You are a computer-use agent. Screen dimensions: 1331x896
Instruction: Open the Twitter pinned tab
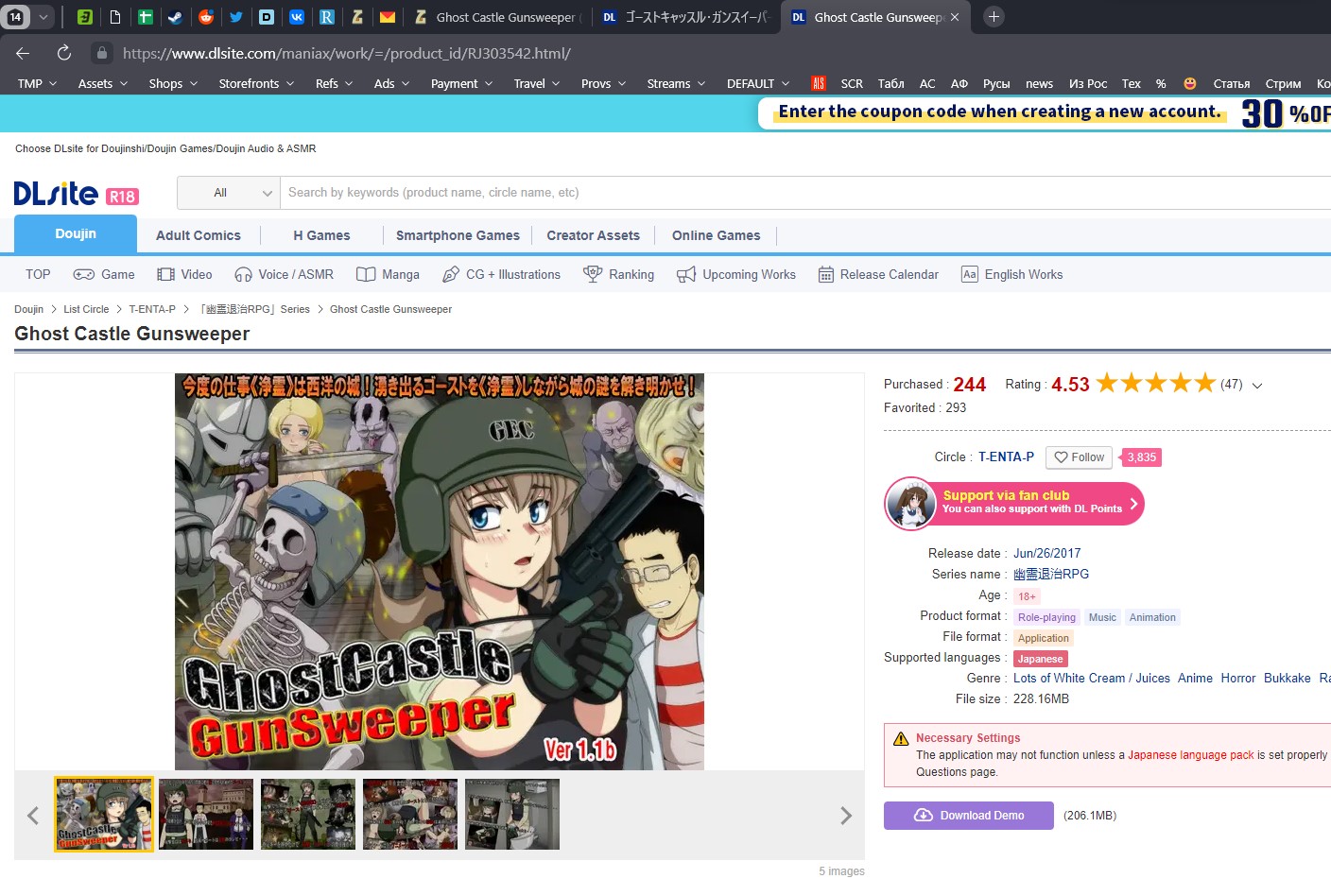(x=236, y=17)
